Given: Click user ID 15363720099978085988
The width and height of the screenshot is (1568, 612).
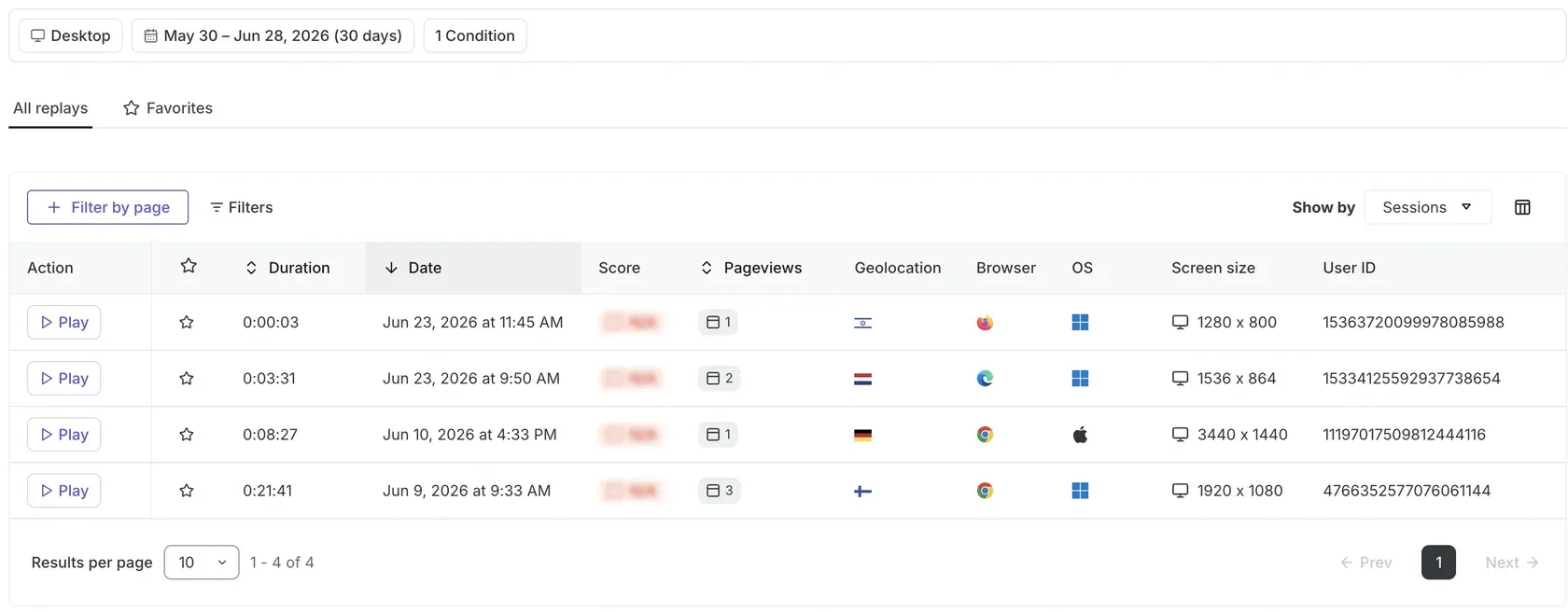Looking at the screenshot, I should 1413,323.
